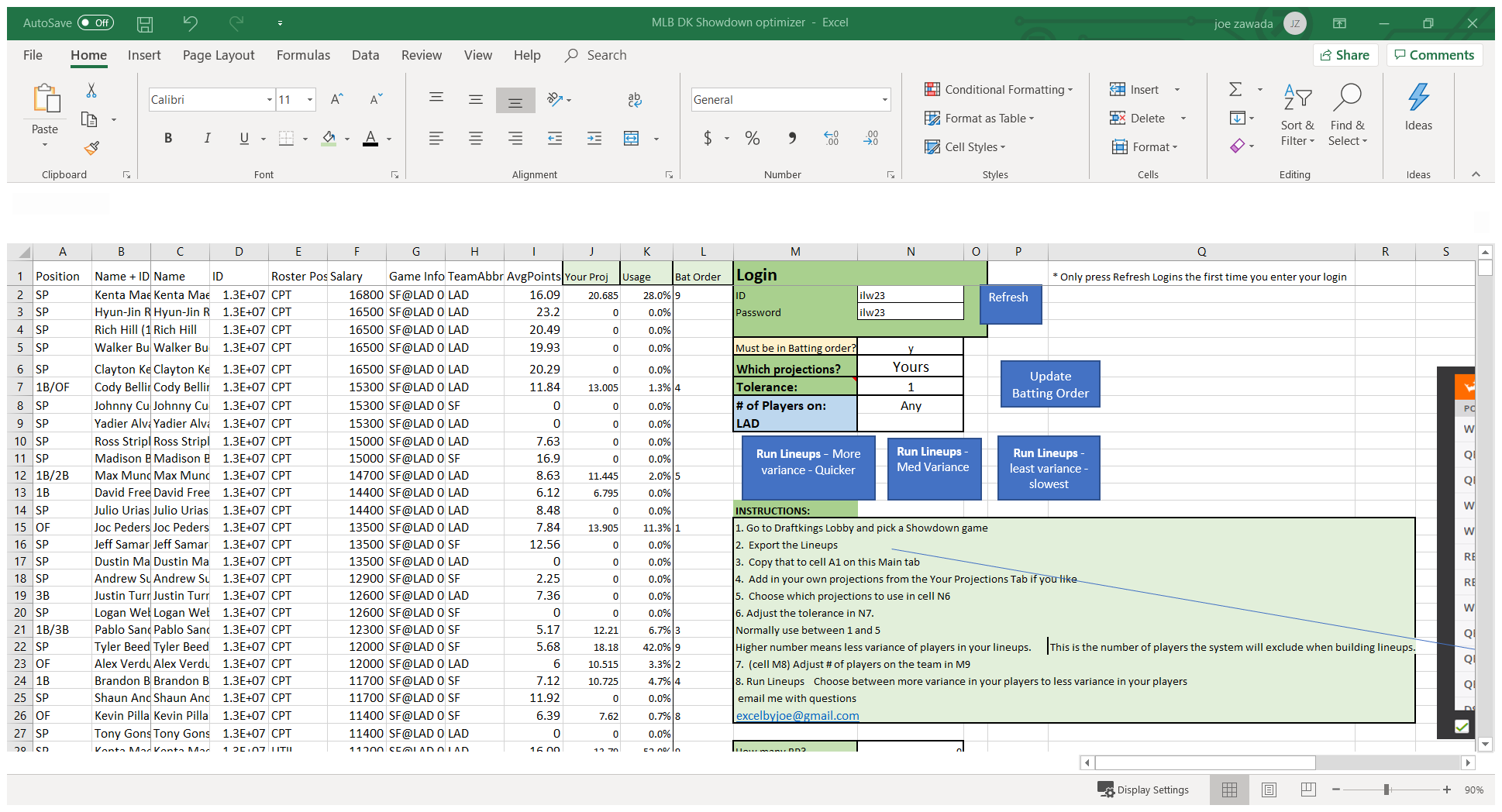Click the green checkmark in side panel
Image resolution: width=1502 pixels, height=812 pixels.
1462,726
